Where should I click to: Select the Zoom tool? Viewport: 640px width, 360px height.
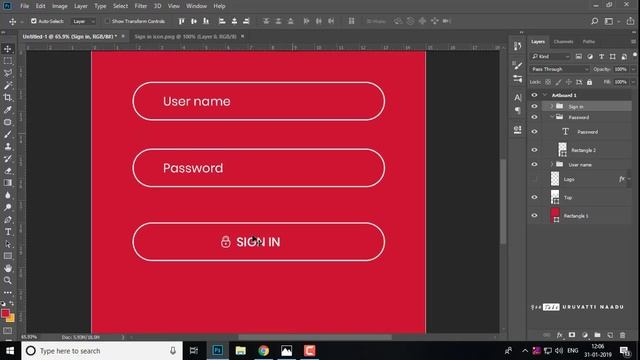pyautogui.click(x=8, y=280)
